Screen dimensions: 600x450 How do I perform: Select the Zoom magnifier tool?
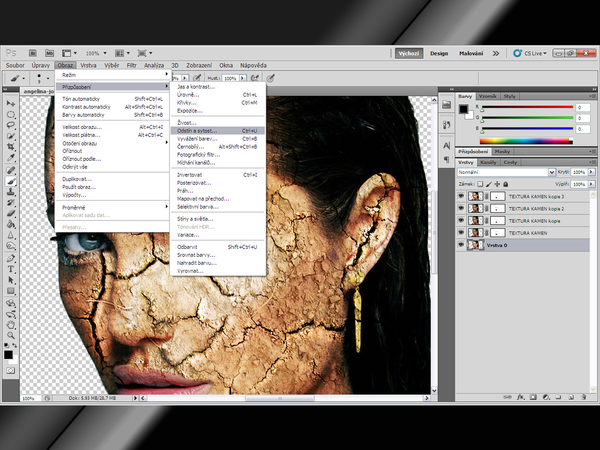10,334
